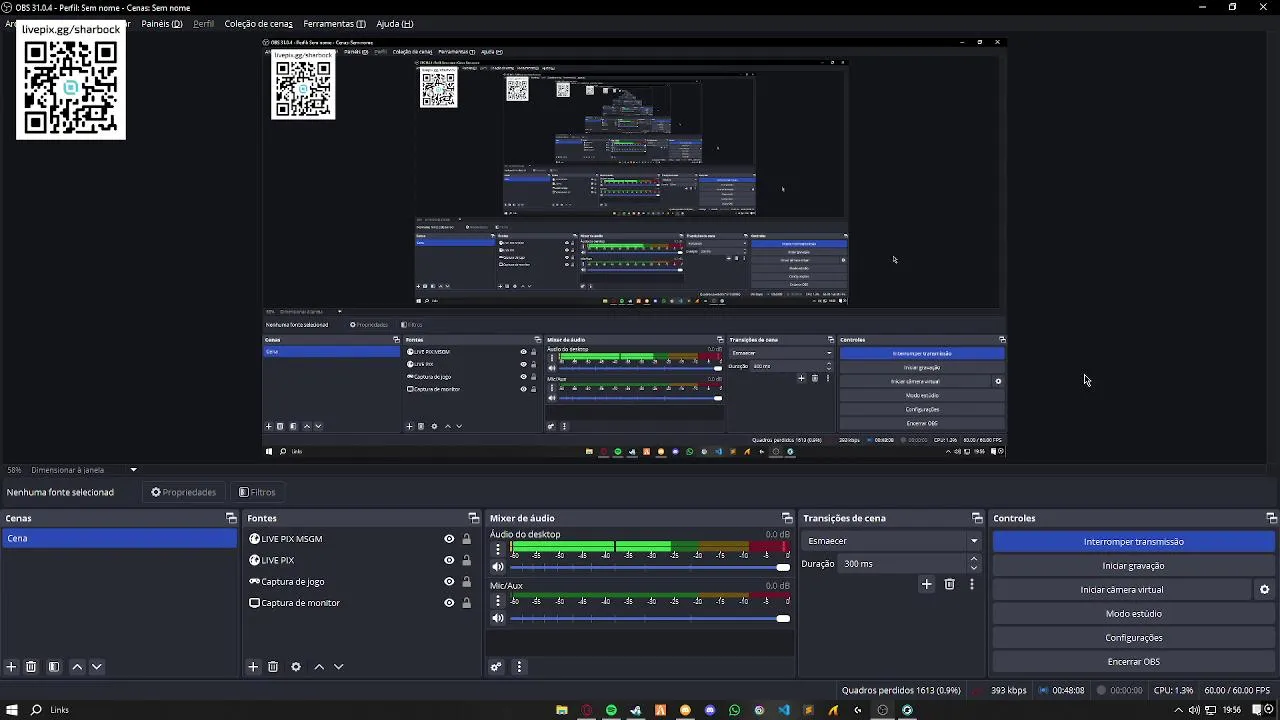Move source up in Fontes panel

pos(319,667)
